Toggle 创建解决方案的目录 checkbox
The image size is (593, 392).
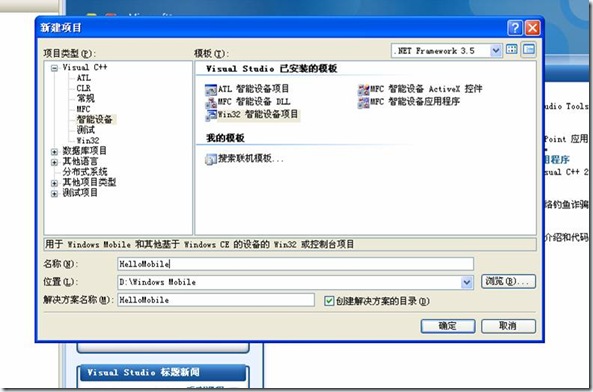[x=329, y=301]
